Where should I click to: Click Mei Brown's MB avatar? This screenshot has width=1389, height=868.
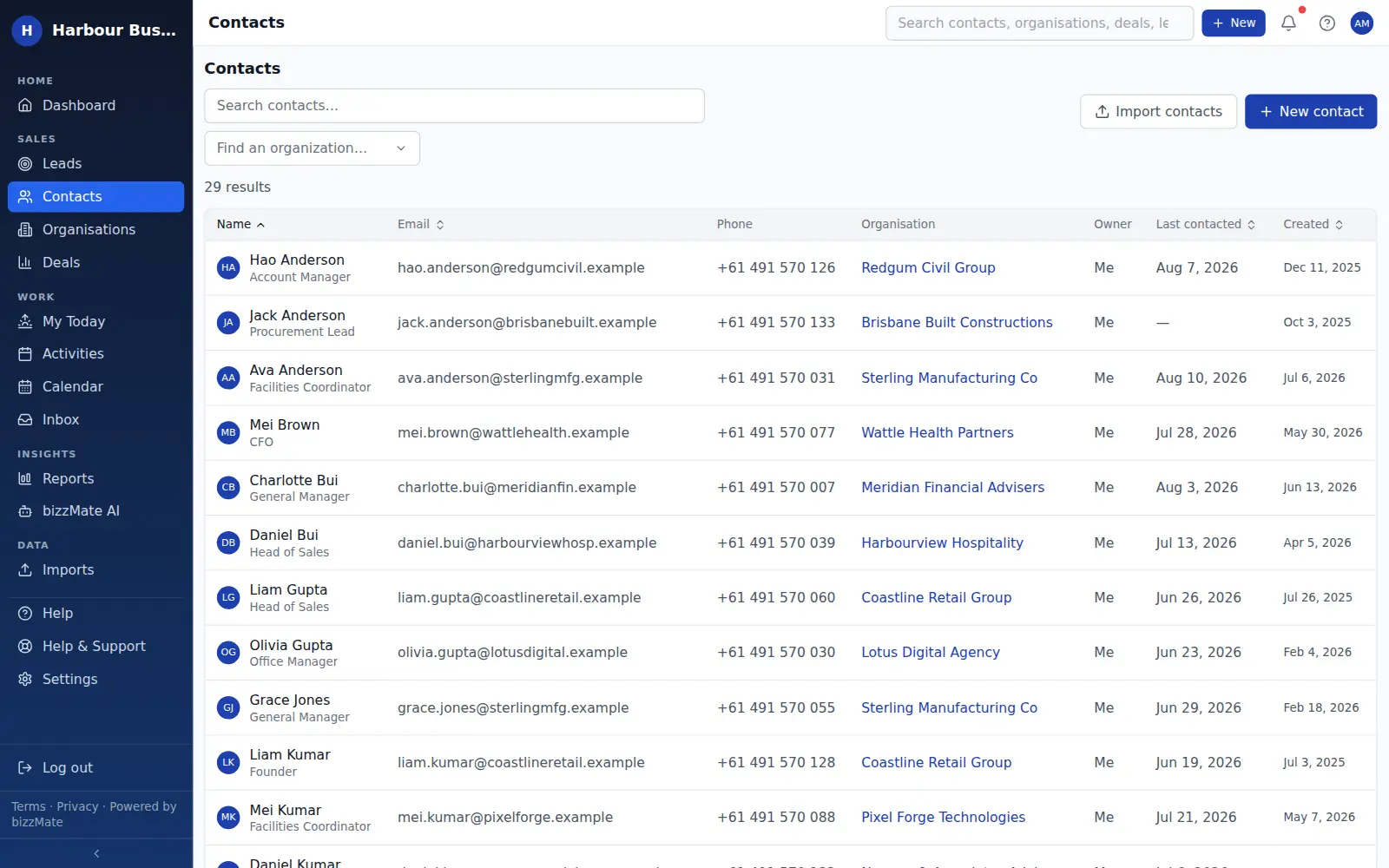coord(228,432)
